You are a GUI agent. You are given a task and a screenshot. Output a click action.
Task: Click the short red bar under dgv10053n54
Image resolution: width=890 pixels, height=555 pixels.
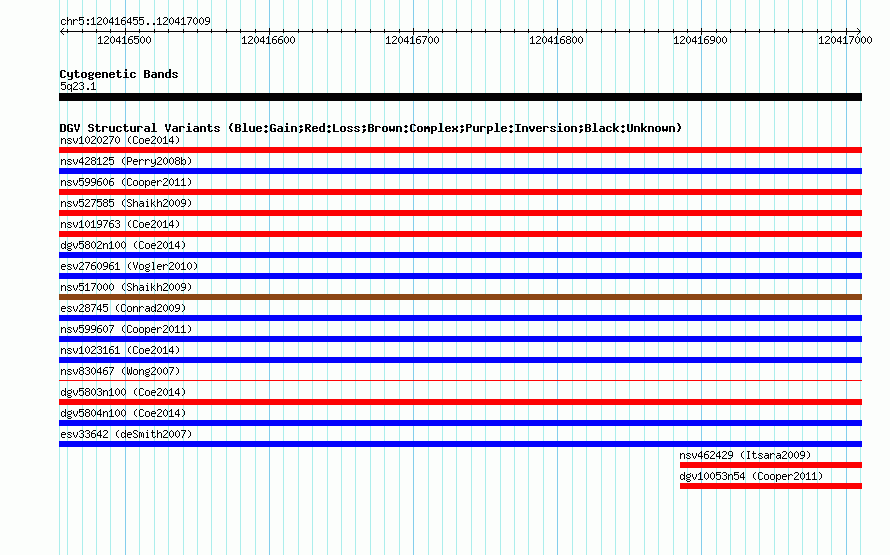[x=771, y=486]
